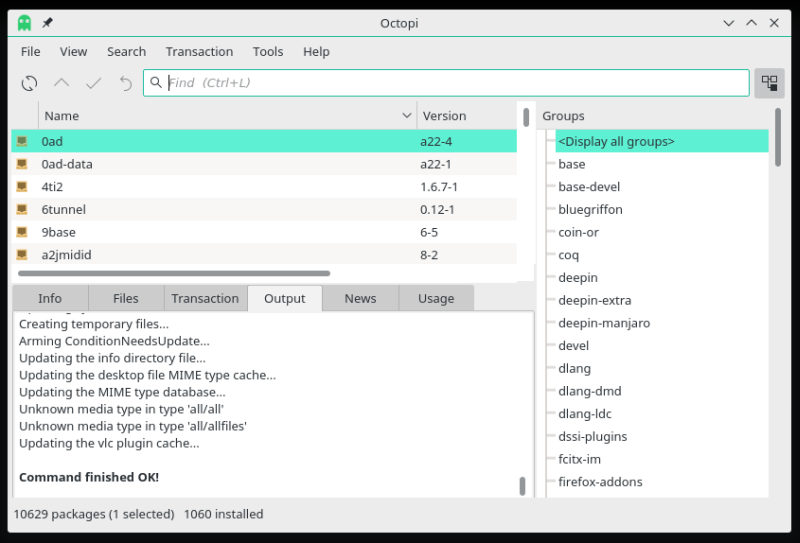Switch to the News tab
This screenshot has height=543, width=800.
coord(360,299)
